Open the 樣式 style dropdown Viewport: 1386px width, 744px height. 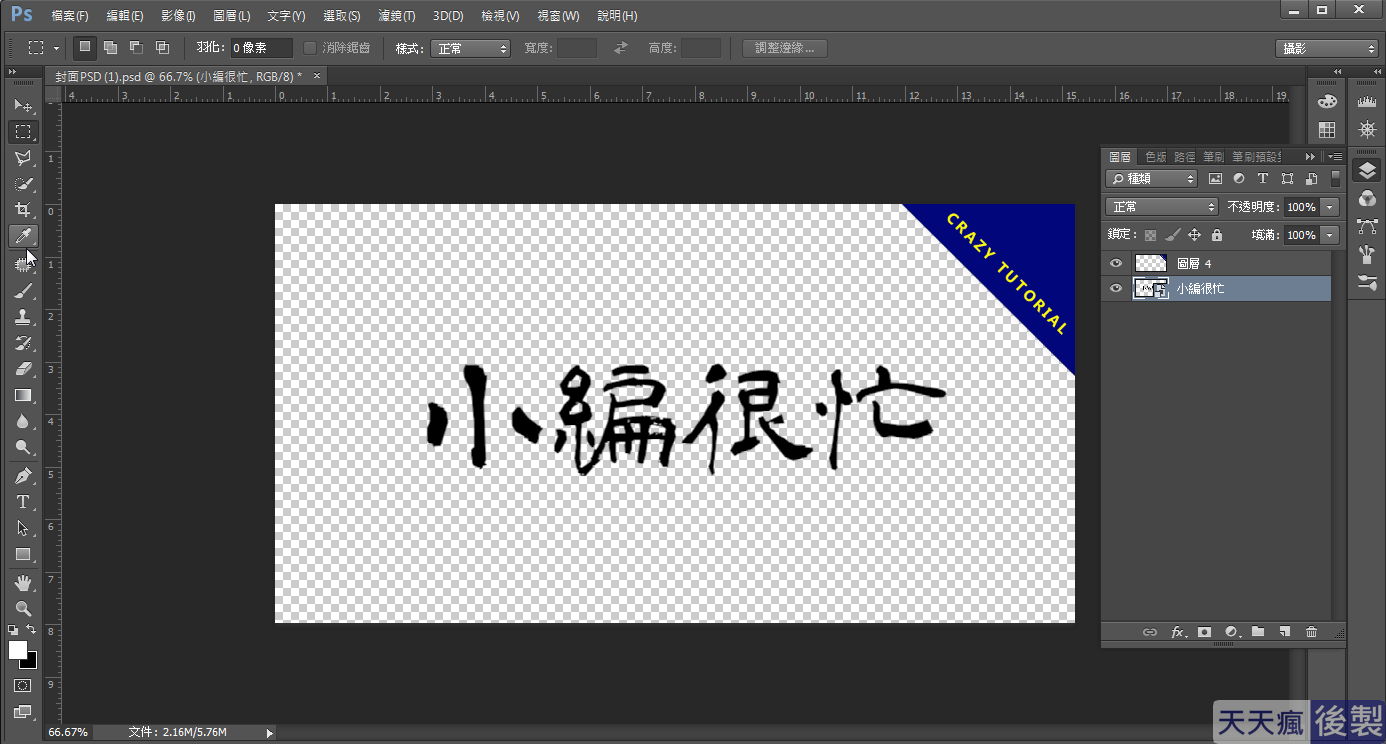(470, 48)
